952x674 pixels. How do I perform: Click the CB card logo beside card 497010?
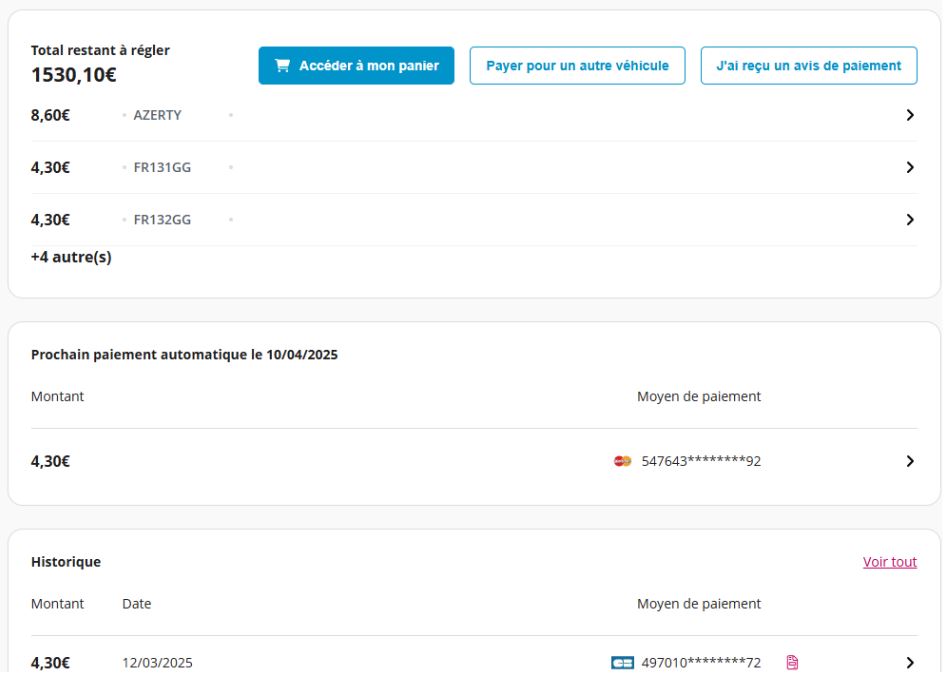(622, 662)
